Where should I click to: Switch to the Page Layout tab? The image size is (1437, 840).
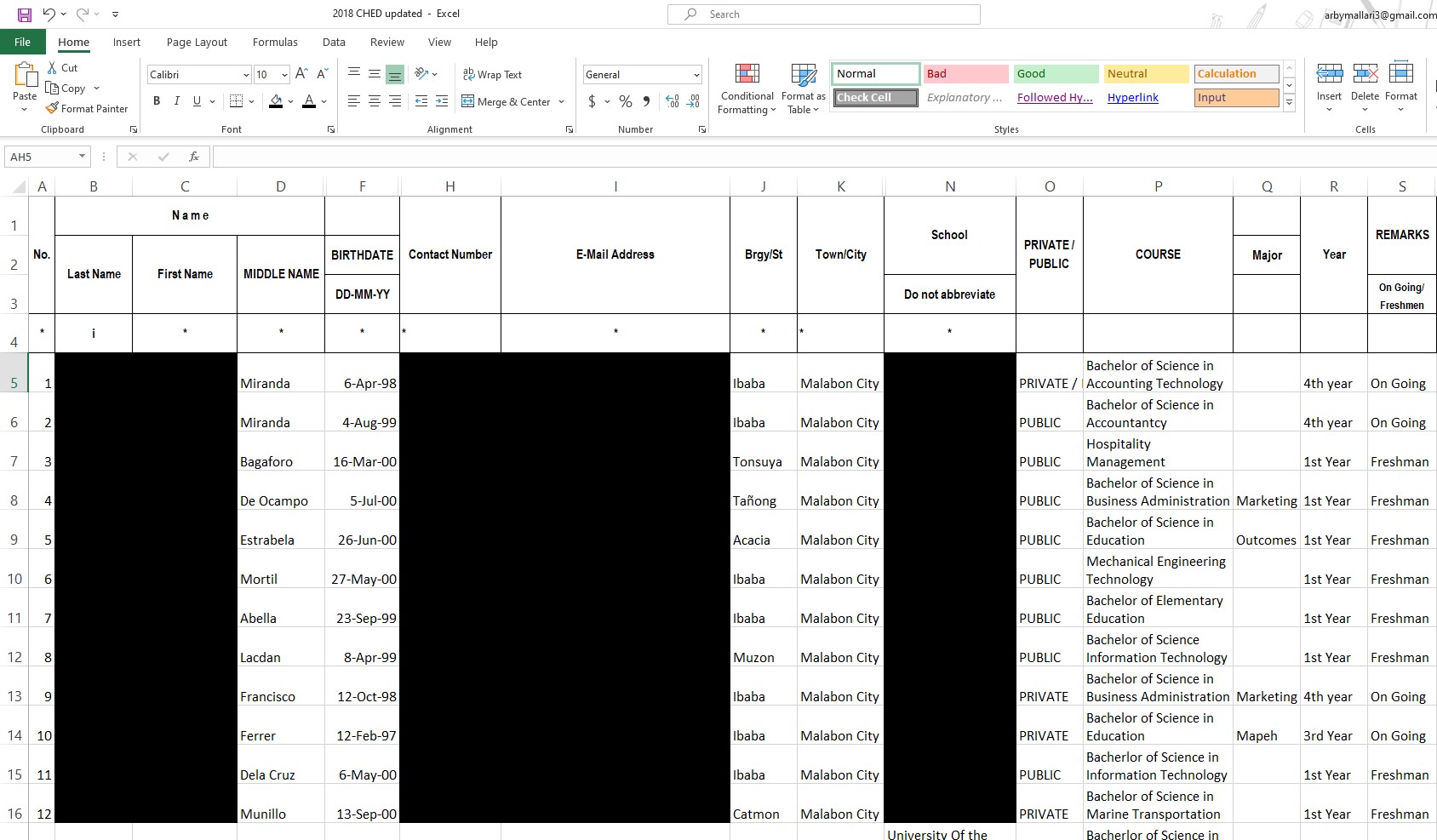coord(197,42)
